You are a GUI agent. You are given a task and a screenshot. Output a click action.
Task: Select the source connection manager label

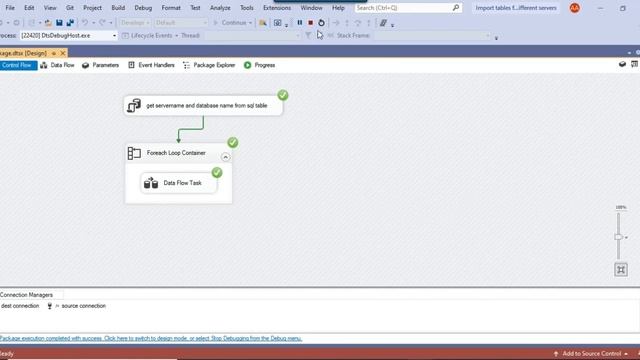click(83, 306)
